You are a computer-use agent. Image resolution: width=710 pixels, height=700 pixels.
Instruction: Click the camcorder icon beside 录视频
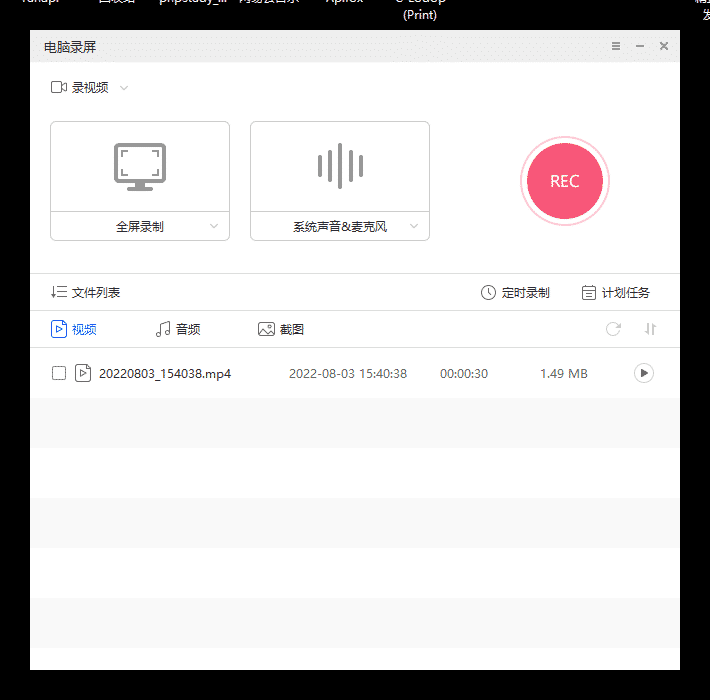[x=59, y=87]
